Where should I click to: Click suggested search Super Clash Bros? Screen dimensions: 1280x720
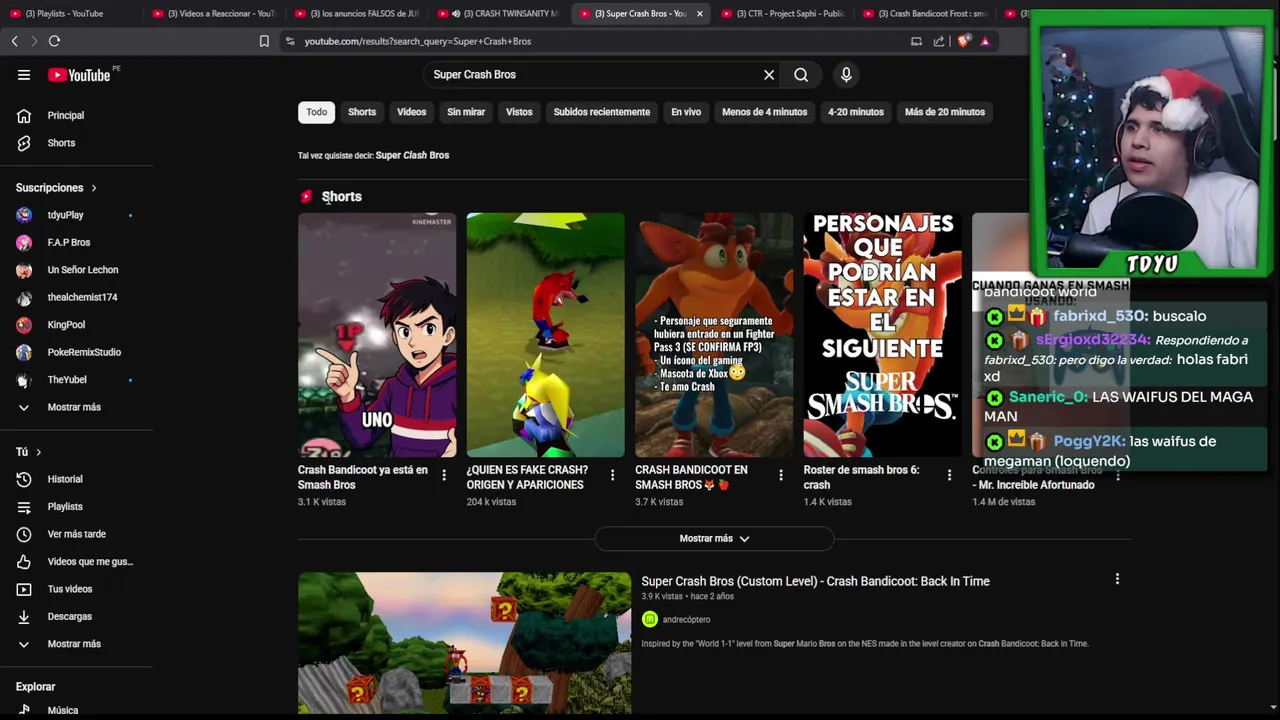pyautogui.click(x=412, y=156)
